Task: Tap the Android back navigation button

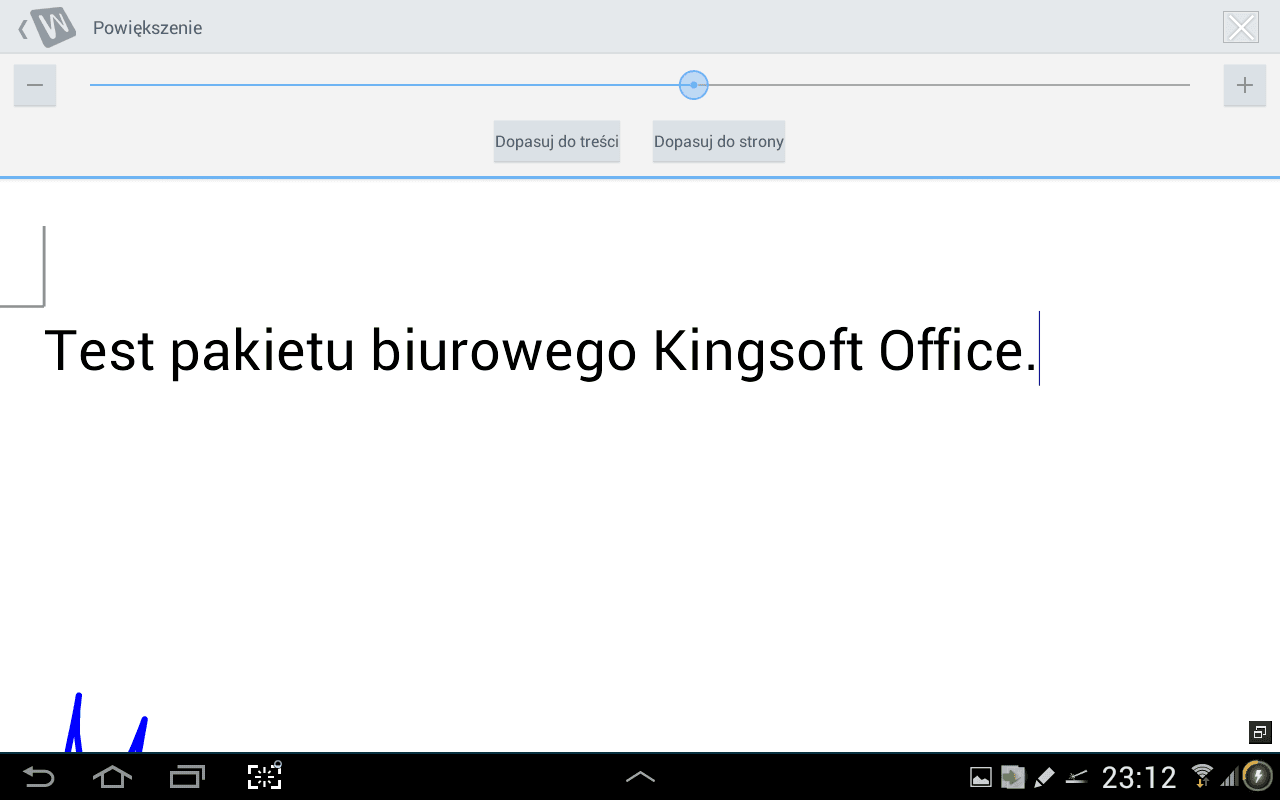Action: pyautogui.click(x=39, y=776)
